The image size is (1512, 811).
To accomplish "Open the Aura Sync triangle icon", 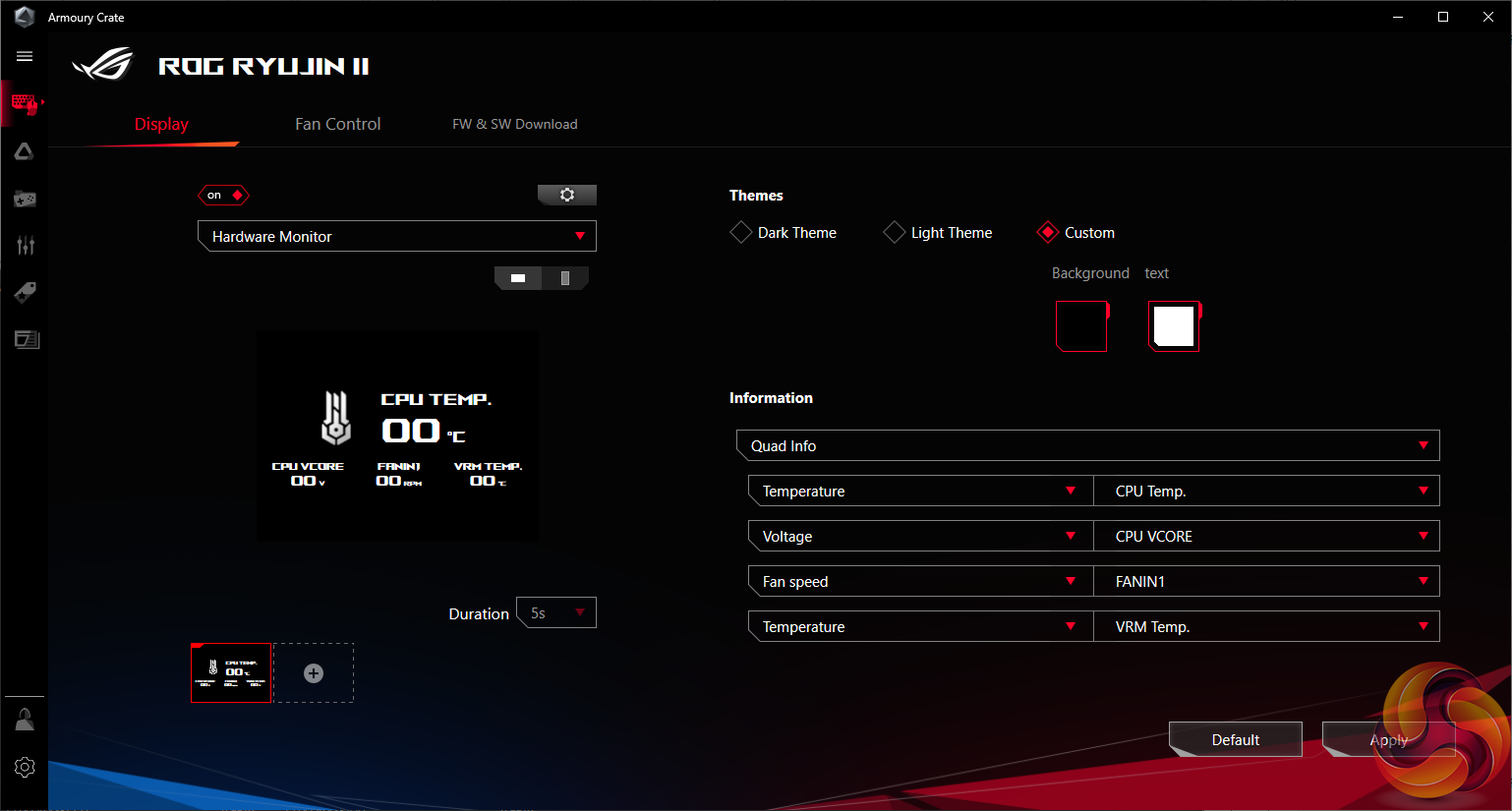I will [25, 151].
